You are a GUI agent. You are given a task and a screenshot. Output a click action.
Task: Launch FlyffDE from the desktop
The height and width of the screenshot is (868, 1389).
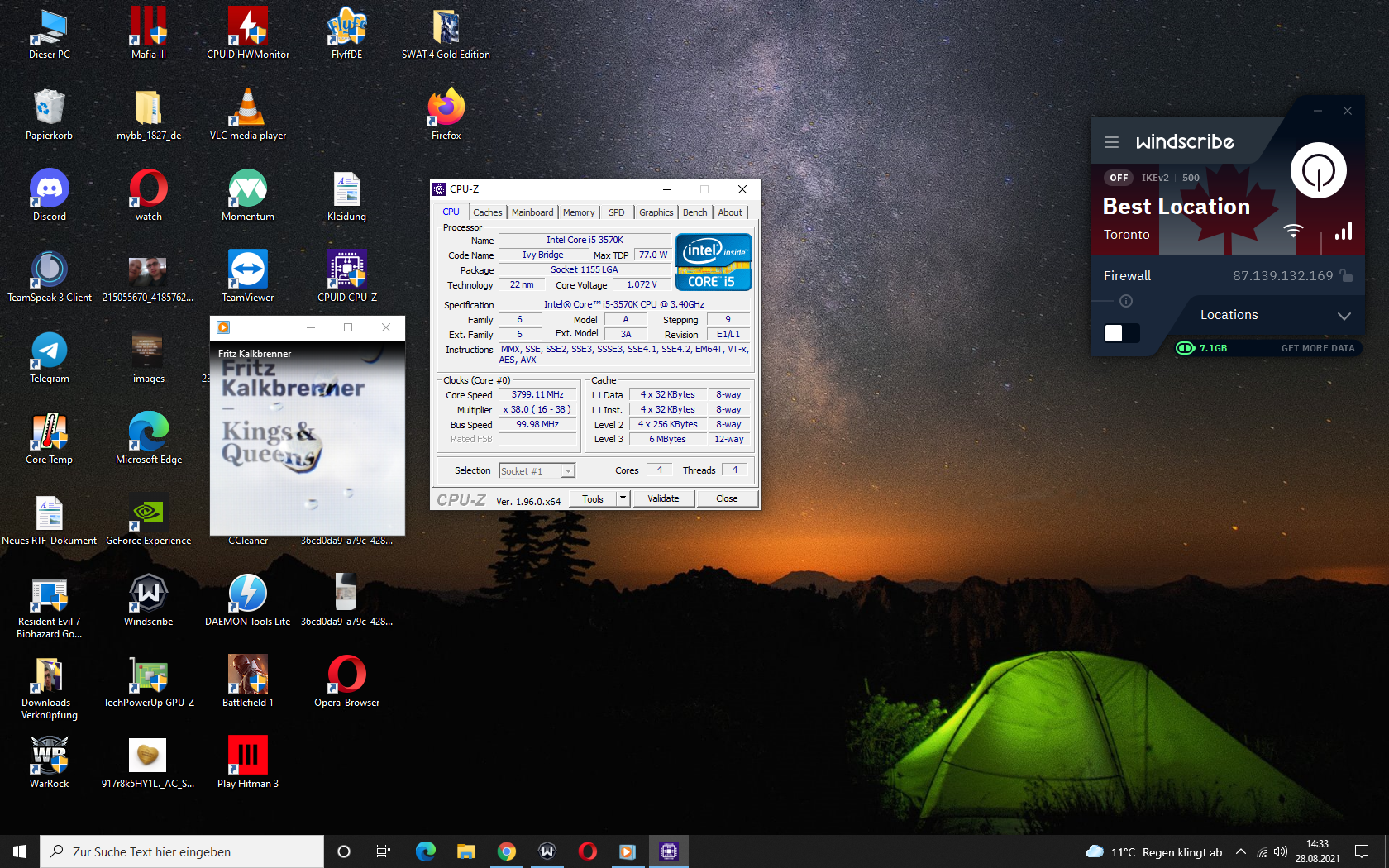coord(346,34)
